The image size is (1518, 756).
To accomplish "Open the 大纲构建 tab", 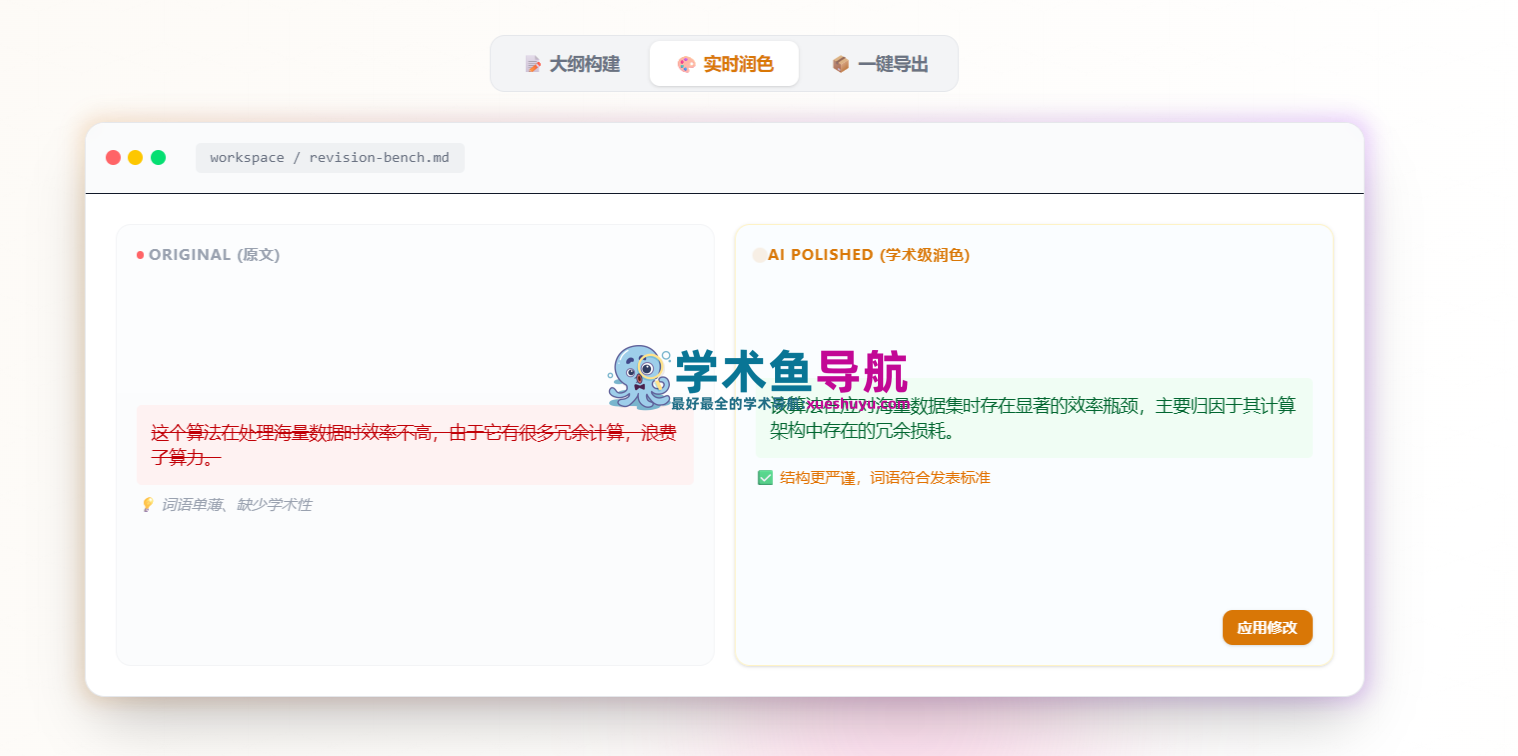I will click(x=572, y=64).
